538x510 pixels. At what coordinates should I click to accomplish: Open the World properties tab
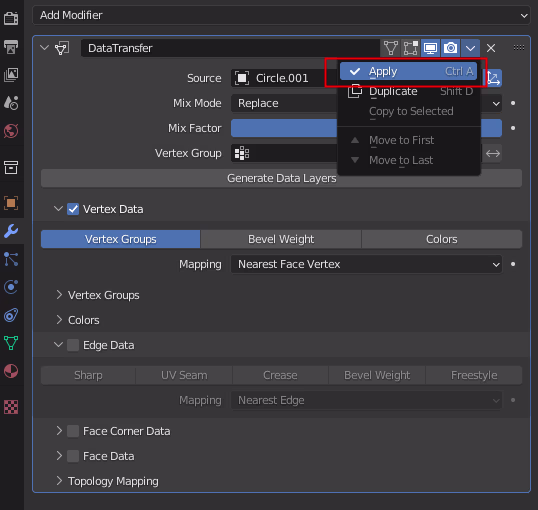click(11, 131)
